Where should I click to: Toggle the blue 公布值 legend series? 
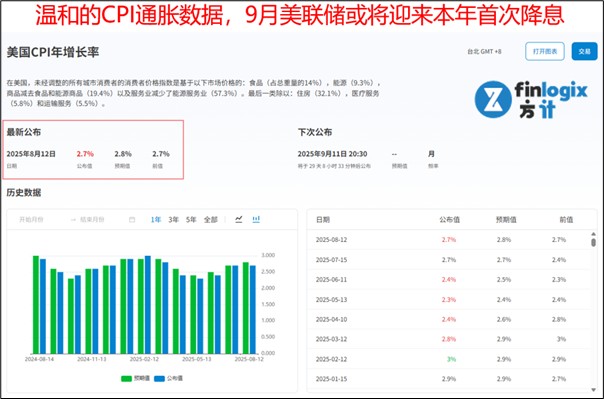pos(168,378)
